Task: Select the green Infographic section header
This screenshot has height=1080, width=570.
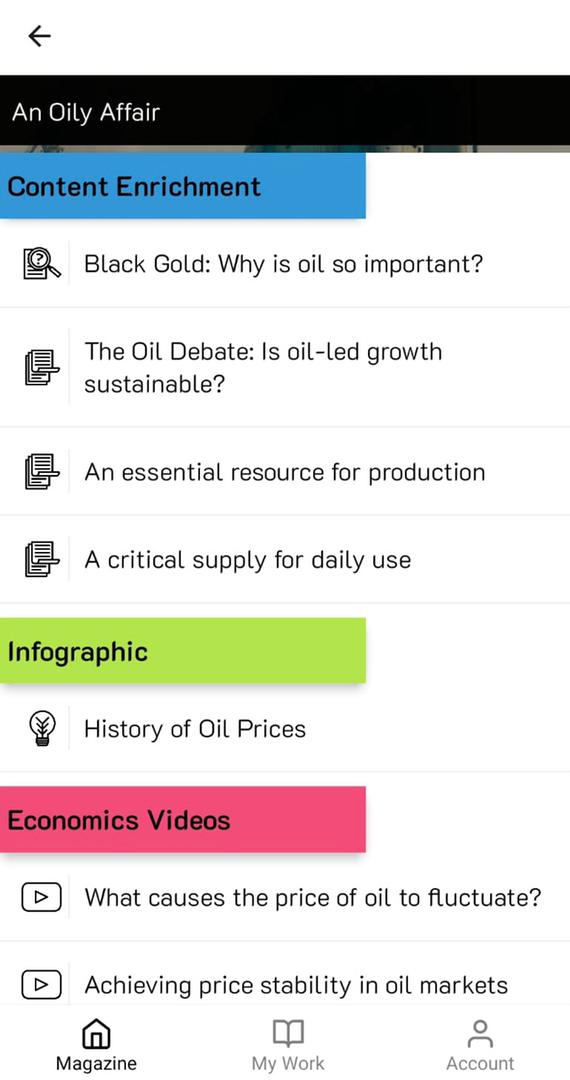Action: (182, 651)
